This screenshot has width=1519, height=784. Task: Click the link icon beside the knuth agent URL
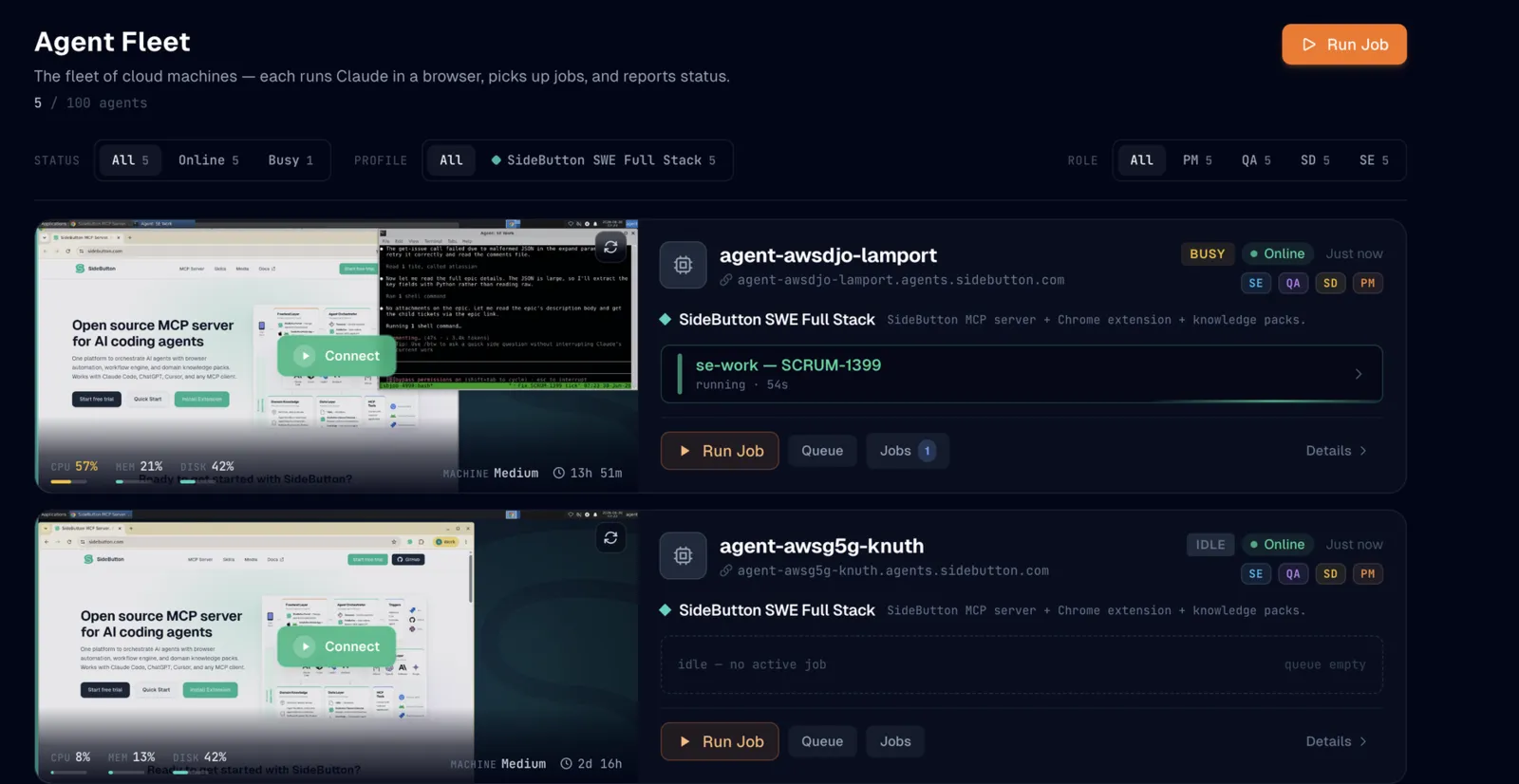click(726, 570)
